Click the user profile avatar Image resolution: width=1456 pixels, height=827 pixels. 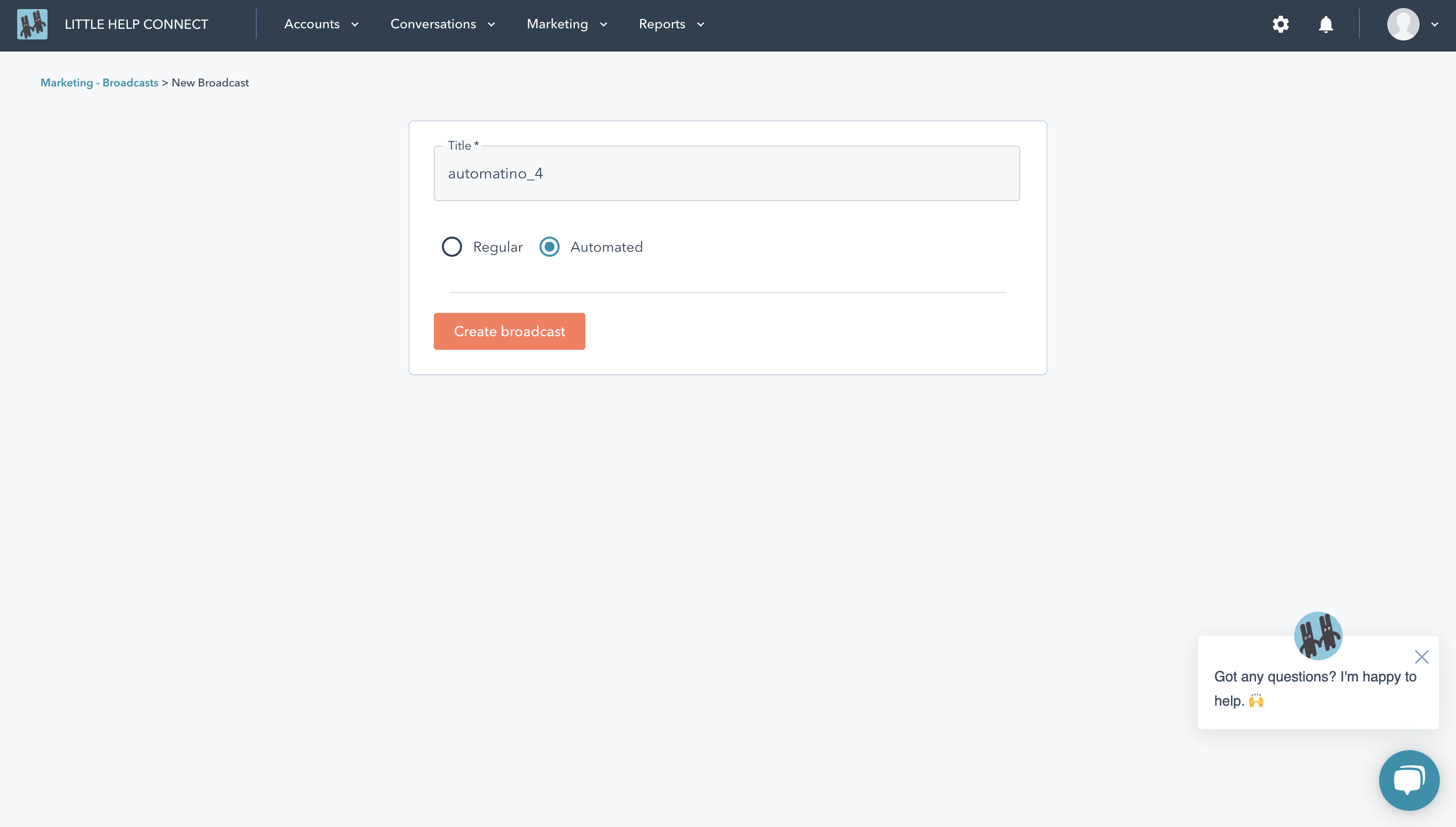(1403, 24)
